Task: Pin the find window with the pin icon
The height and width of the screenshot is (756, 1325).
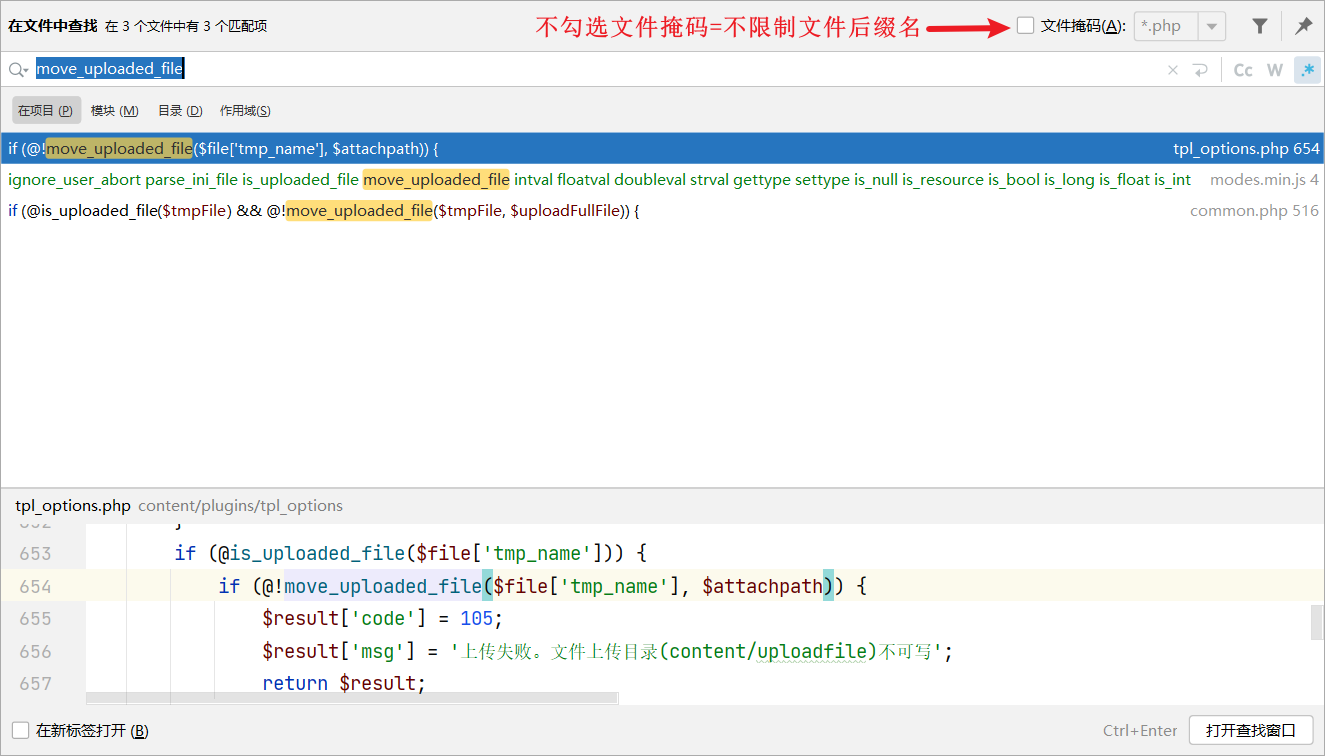Action: click(x=1304, y=27)
